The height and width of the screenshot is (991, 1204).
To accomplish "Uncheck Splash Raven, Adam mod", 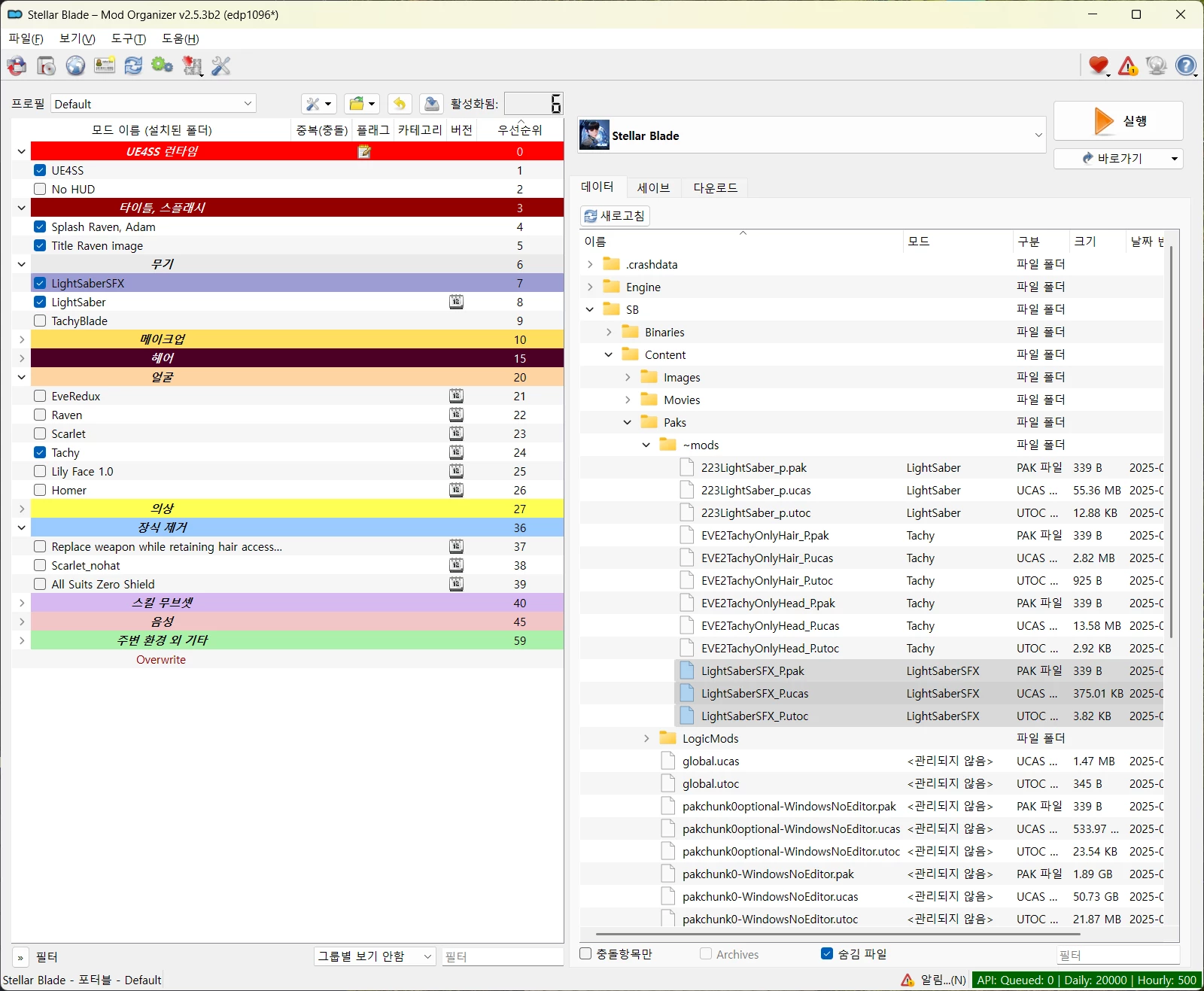I will tap(40, 226).
